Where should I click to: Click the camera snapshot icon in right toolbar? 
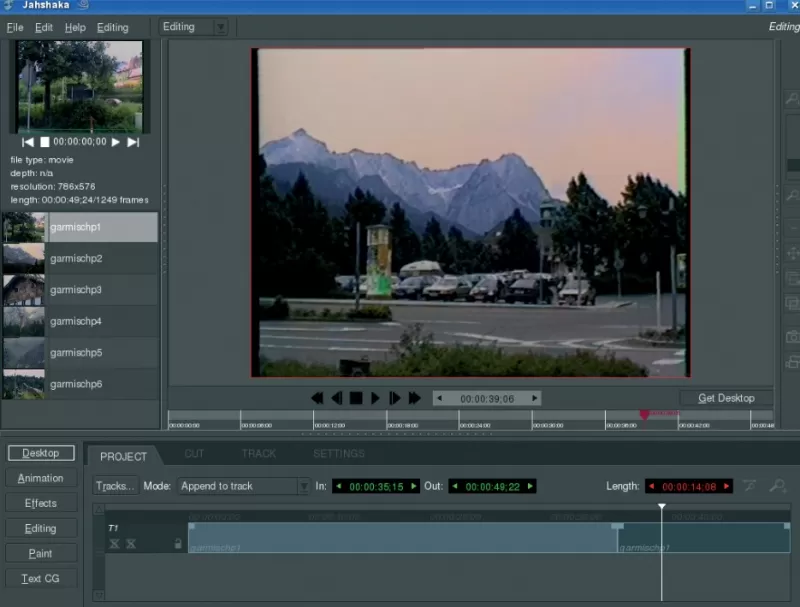click(792, 337)
